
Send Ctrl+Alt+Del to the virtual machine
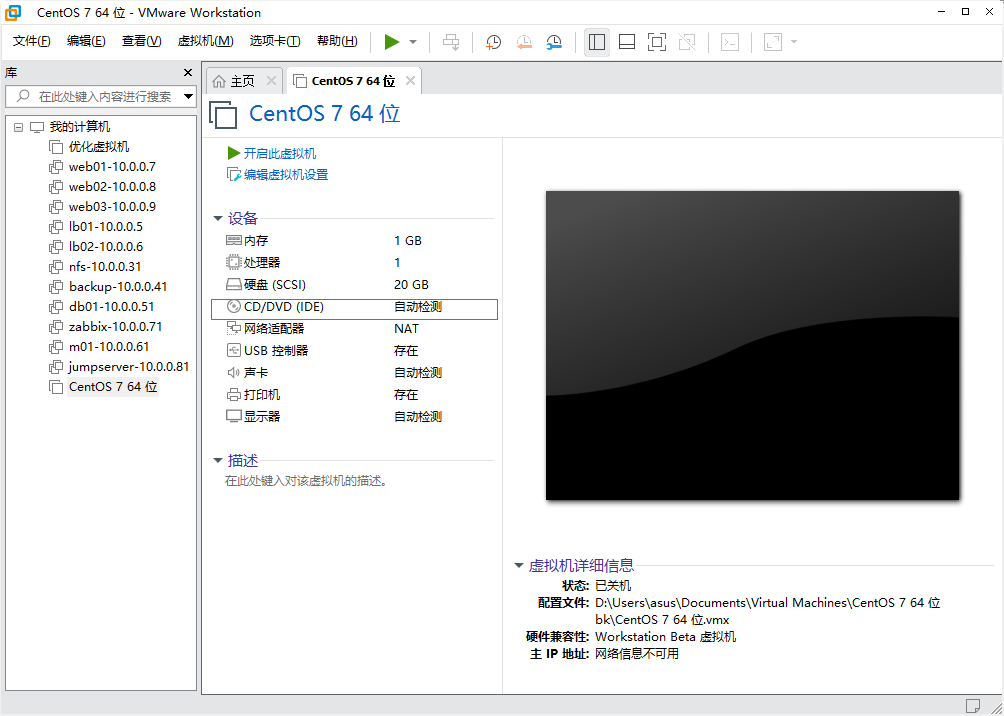(x=451, y=42)
